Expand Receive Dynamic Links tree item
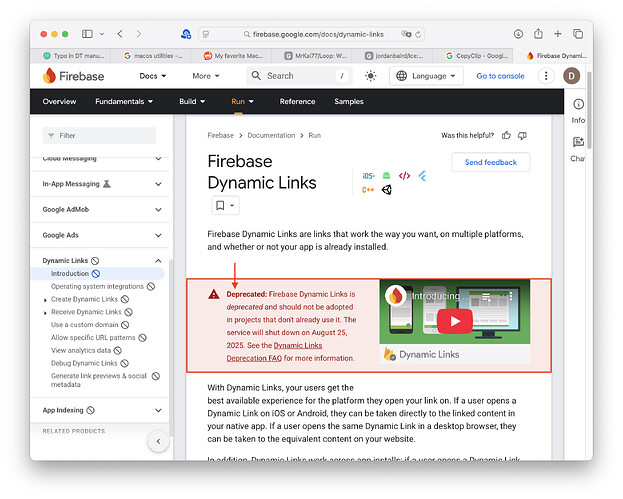Screen dimensions: 623x499 (45, 313)
